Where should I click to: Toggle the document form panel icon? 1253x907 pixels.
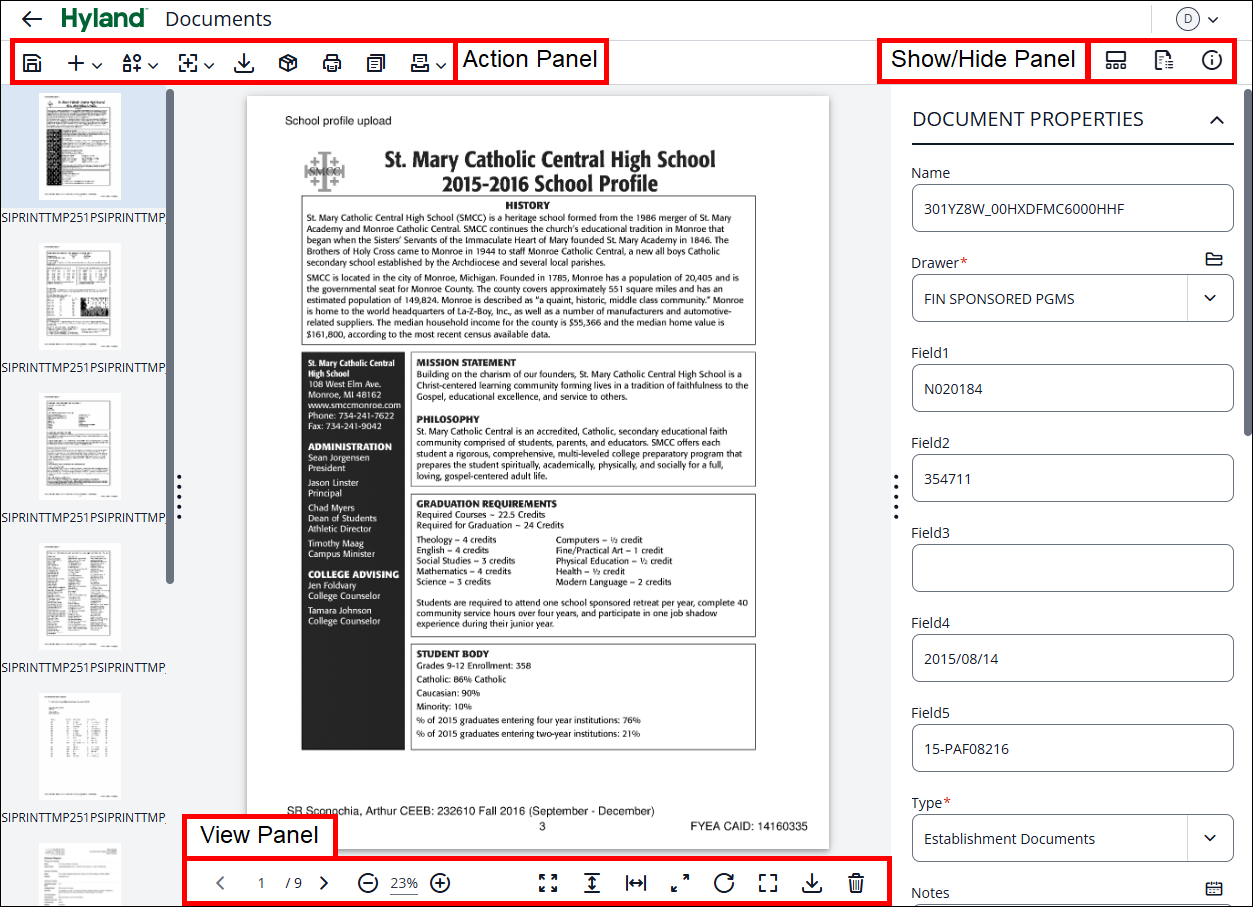[1164, 61]
